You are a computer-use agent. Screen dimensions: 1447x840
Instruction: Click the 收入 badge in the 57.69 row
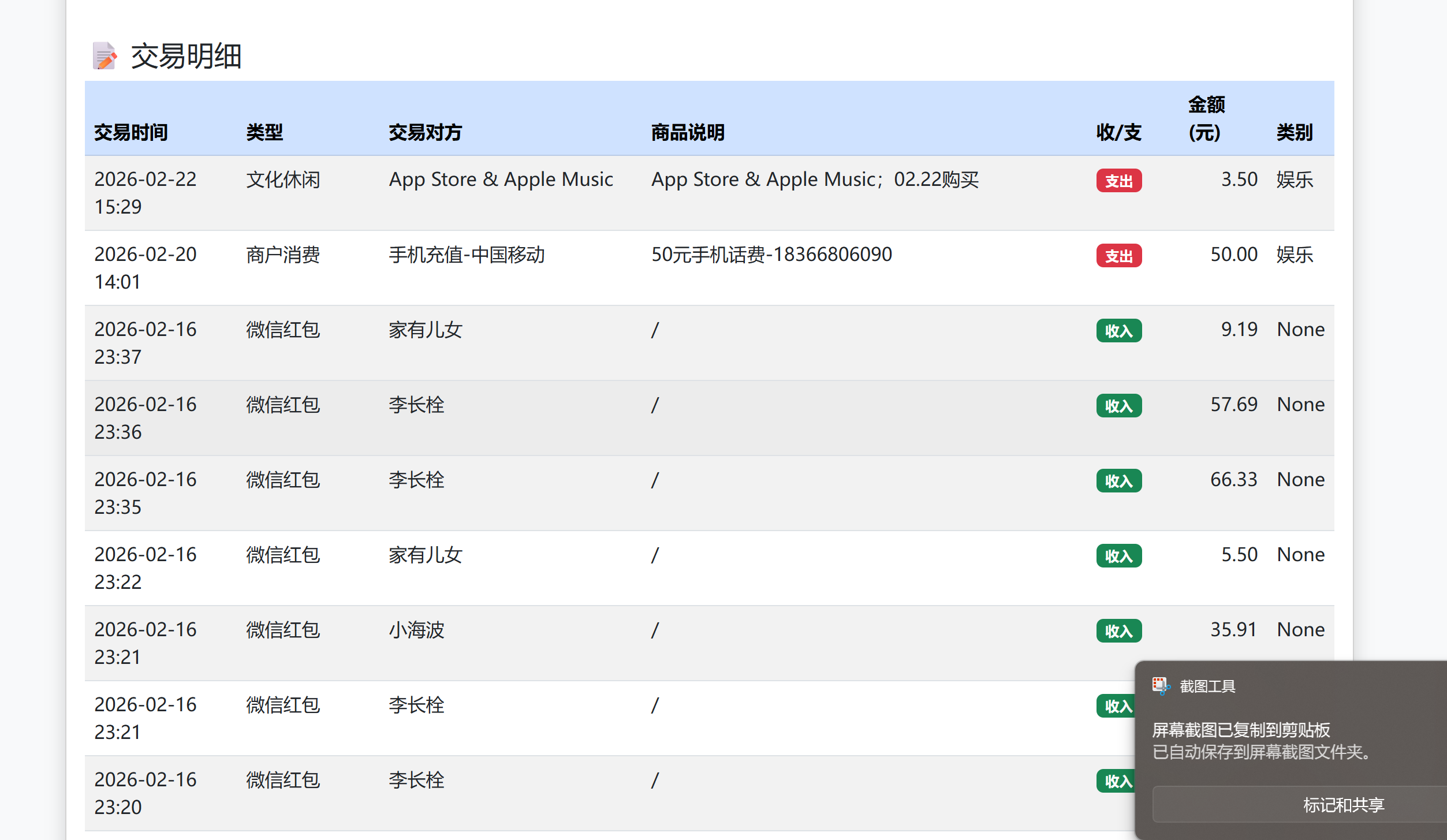1118,406
